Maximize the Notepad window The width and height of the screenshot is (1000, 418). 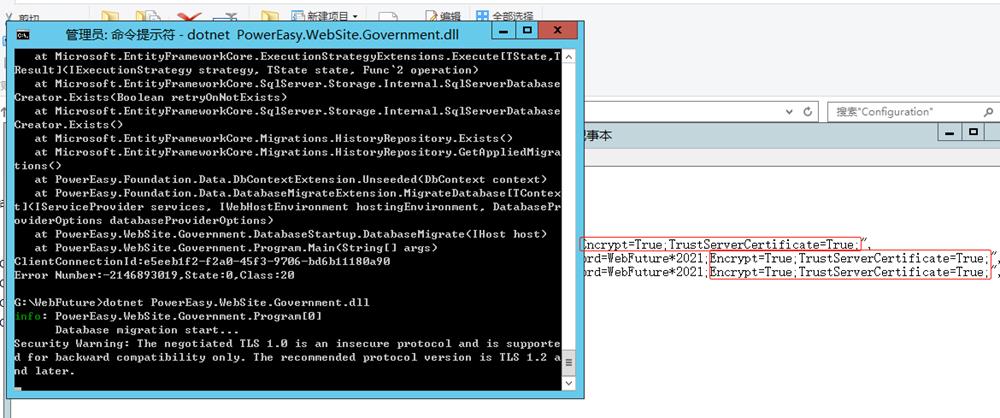(x=973, y=134)
